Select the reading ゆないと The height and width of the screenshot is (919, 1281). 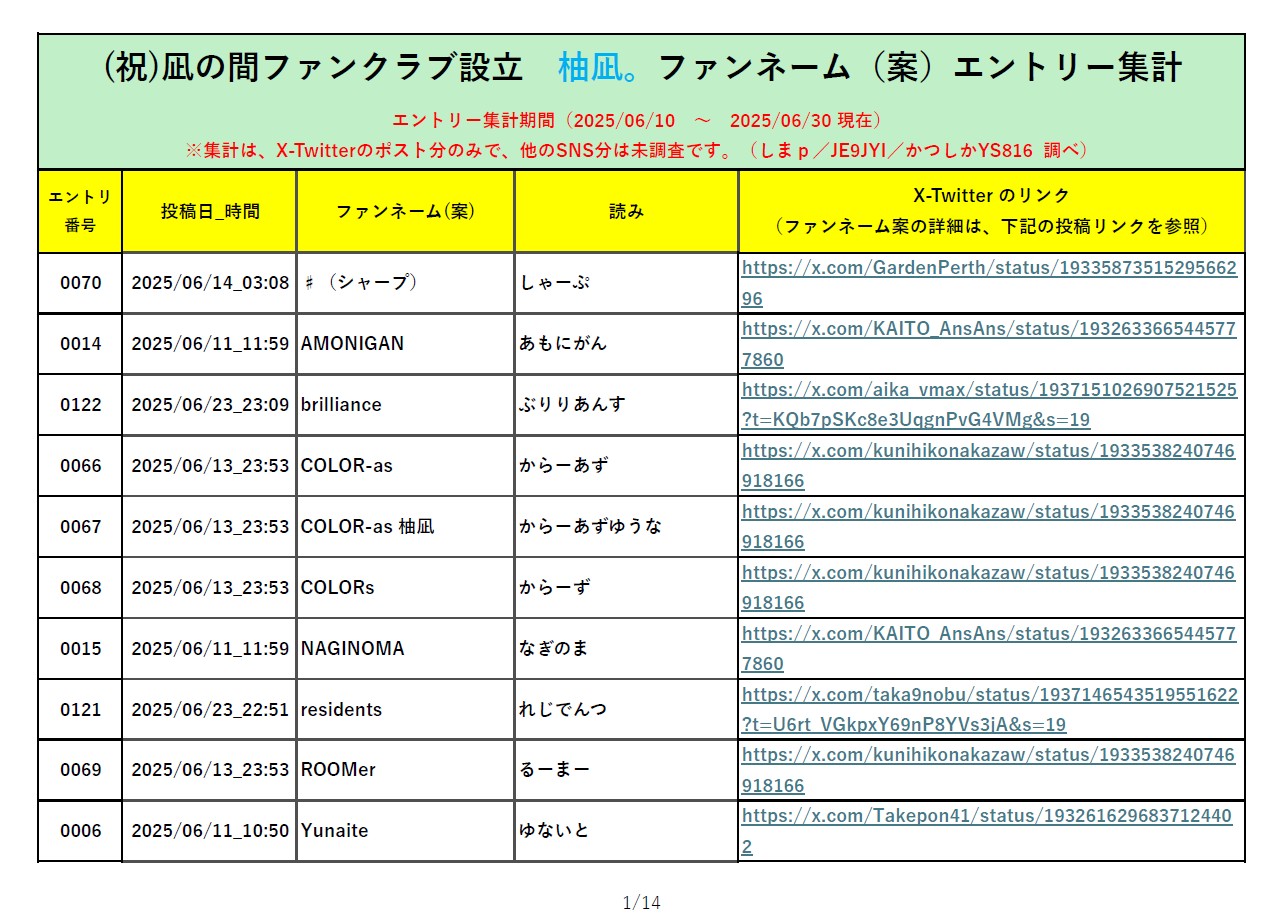[x=554, y=832]
